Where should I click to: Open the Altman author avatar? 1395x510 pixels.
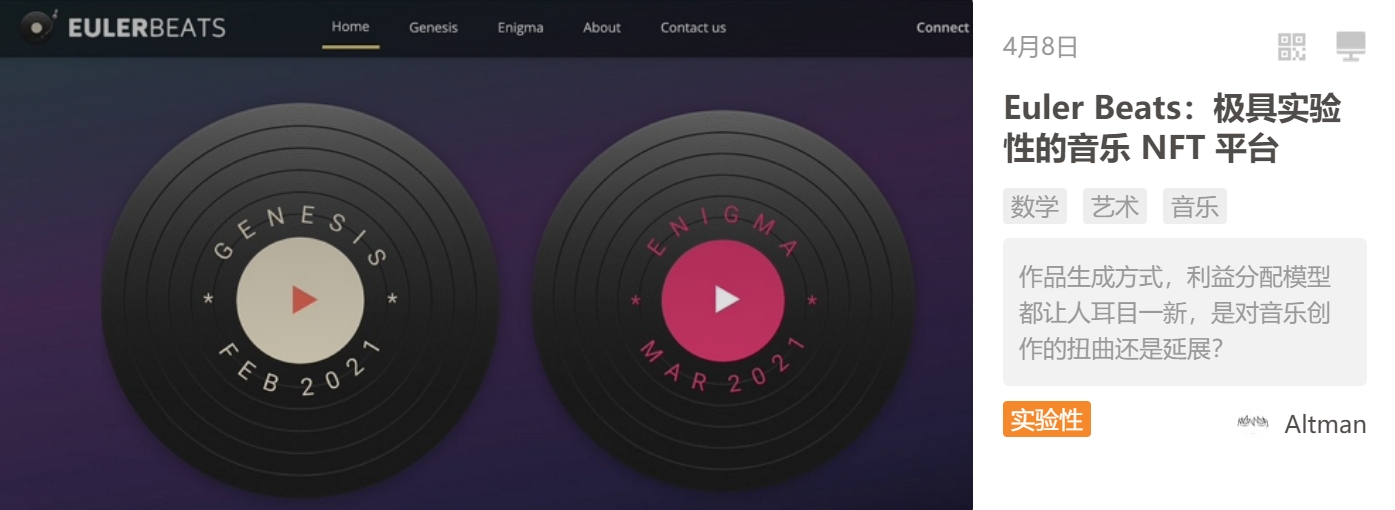[x=1253, y=423]
